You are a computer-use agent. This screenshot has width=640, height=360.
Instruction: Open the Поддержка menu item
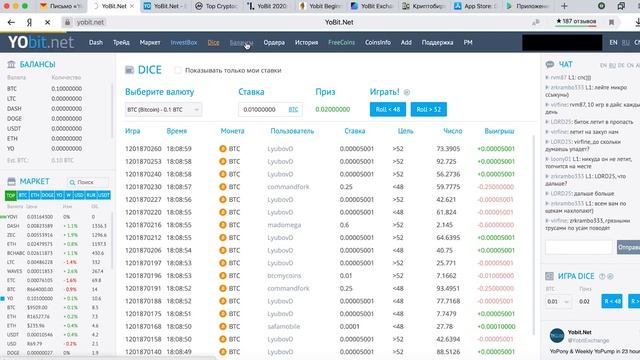click(x=437, y=42)
